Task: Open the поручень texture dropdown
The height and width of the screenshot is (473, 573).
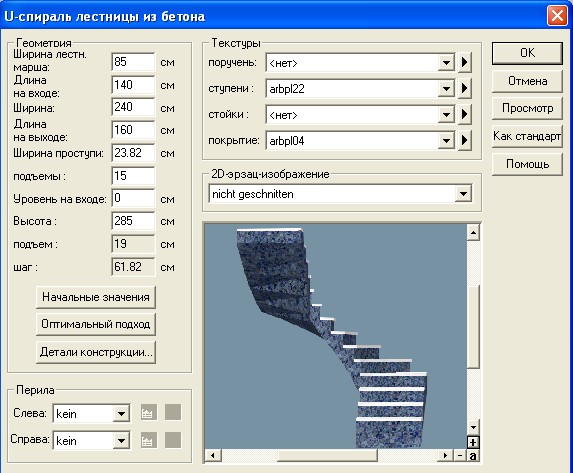Action: 446,63
